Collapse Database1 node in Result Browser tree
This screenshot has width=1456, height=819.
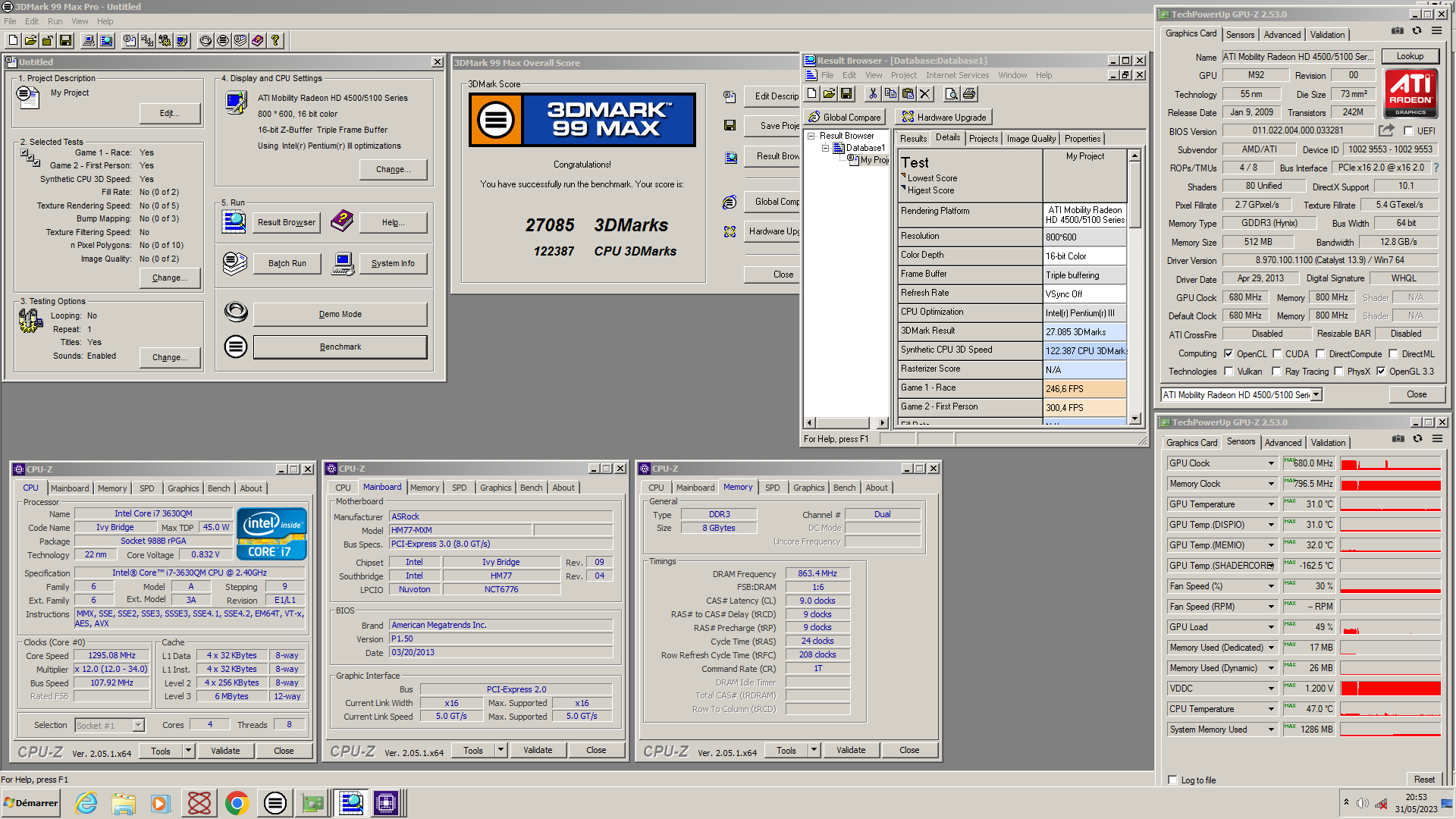click(x=826, y=148)
